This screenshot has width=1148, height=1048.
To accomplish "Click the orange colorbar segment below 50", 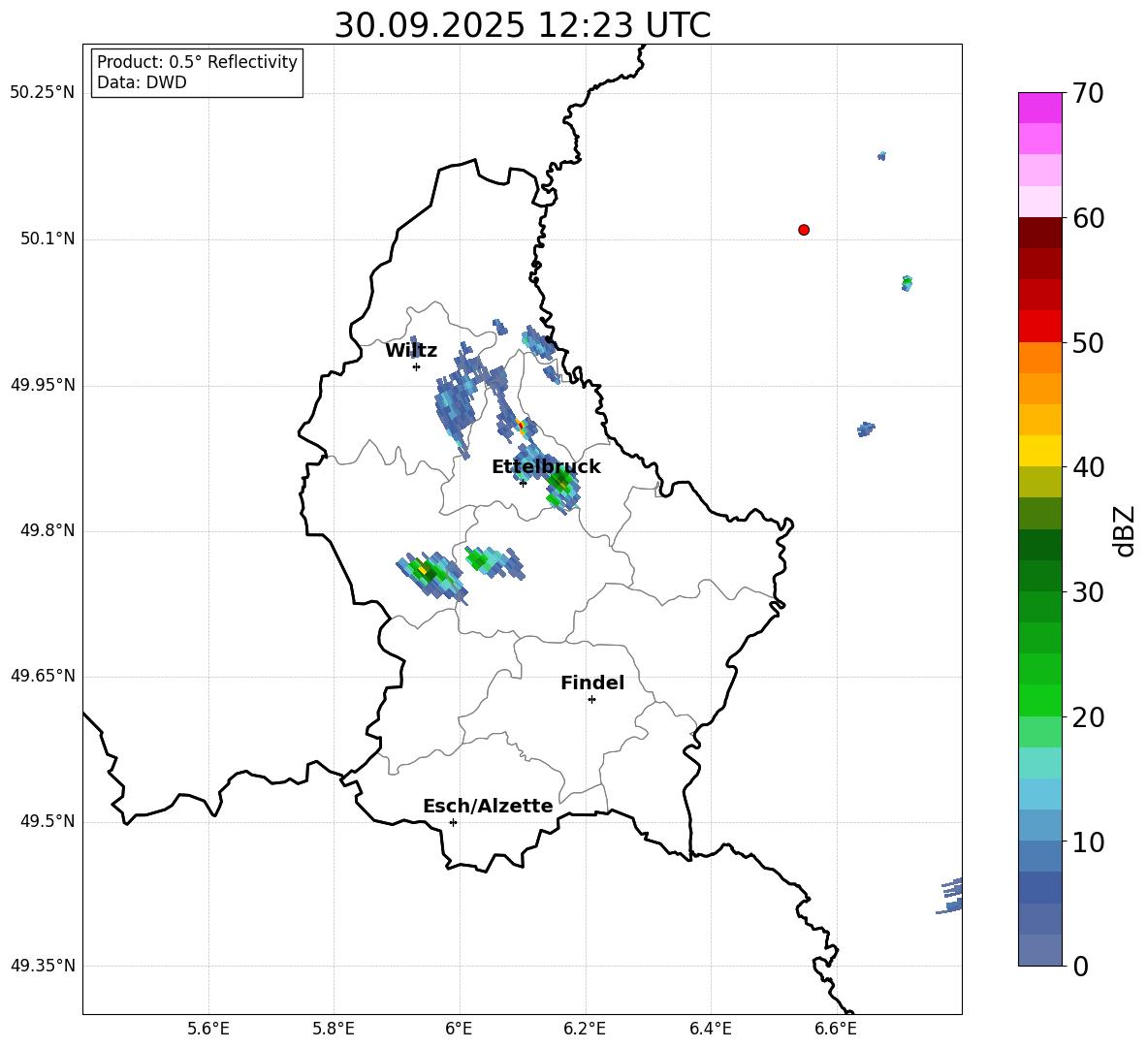I will point(1040,358).
